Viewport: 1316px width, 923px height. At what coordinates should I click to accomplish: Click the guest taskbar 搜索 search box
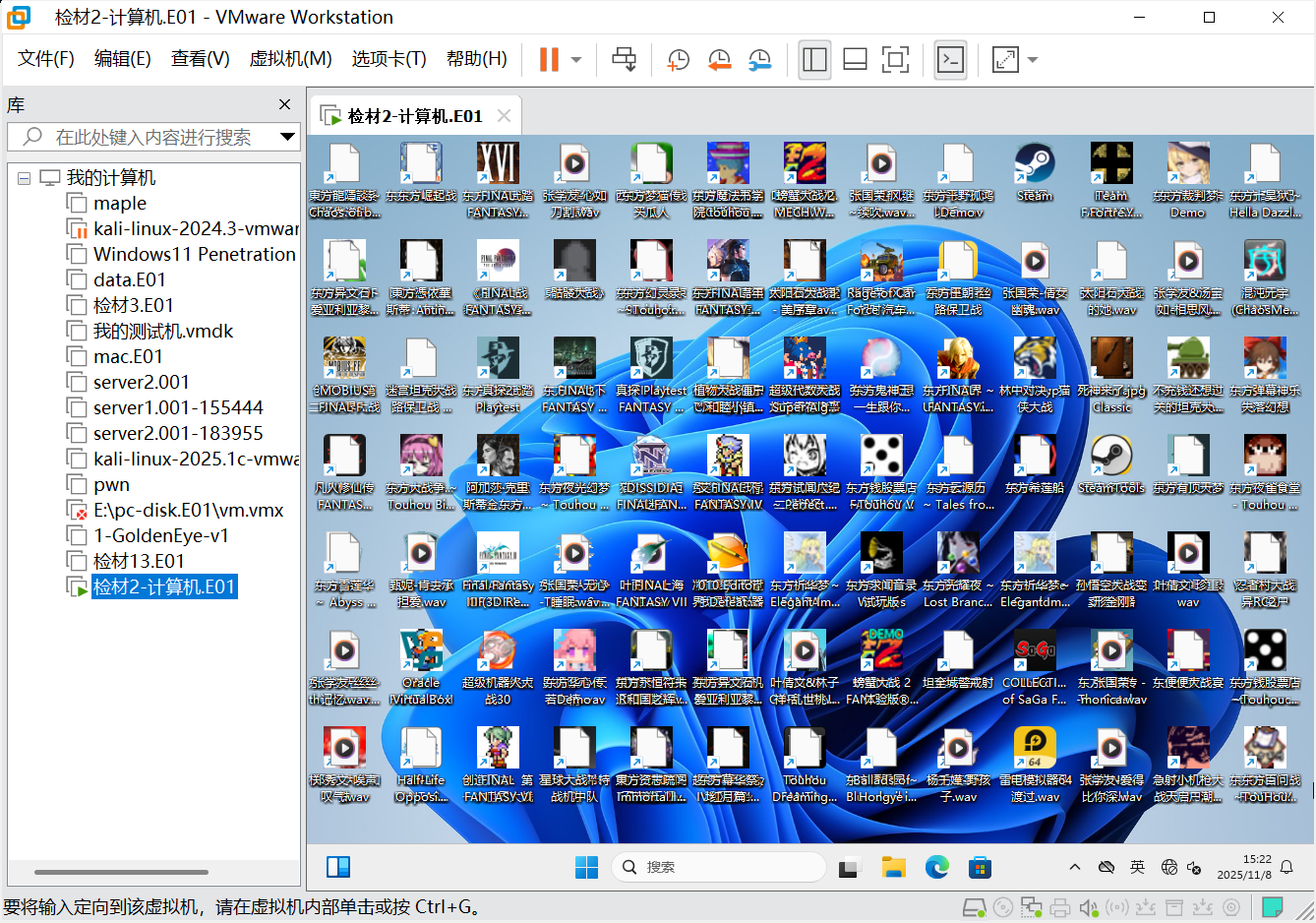click(x=718, y=867)
